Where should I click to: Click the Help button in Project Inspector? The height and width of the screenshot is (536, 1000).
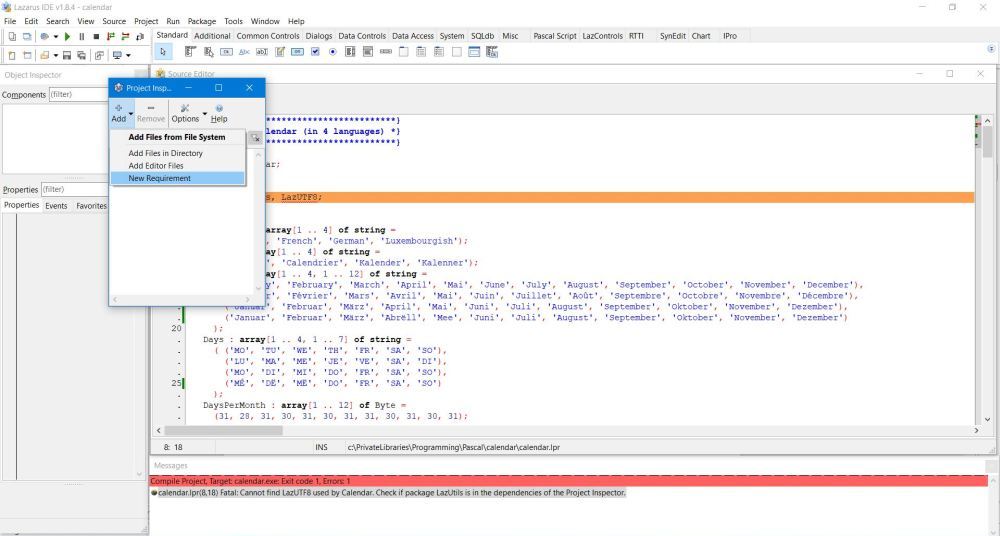pyautogui.click(x=219, y=114)
